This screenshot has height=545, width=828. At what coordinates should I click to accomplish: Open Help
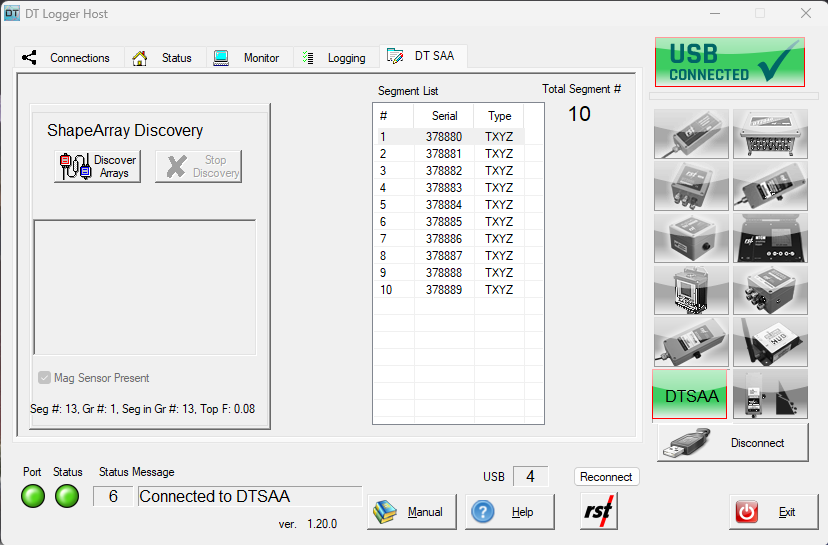[x=510, y=512]
